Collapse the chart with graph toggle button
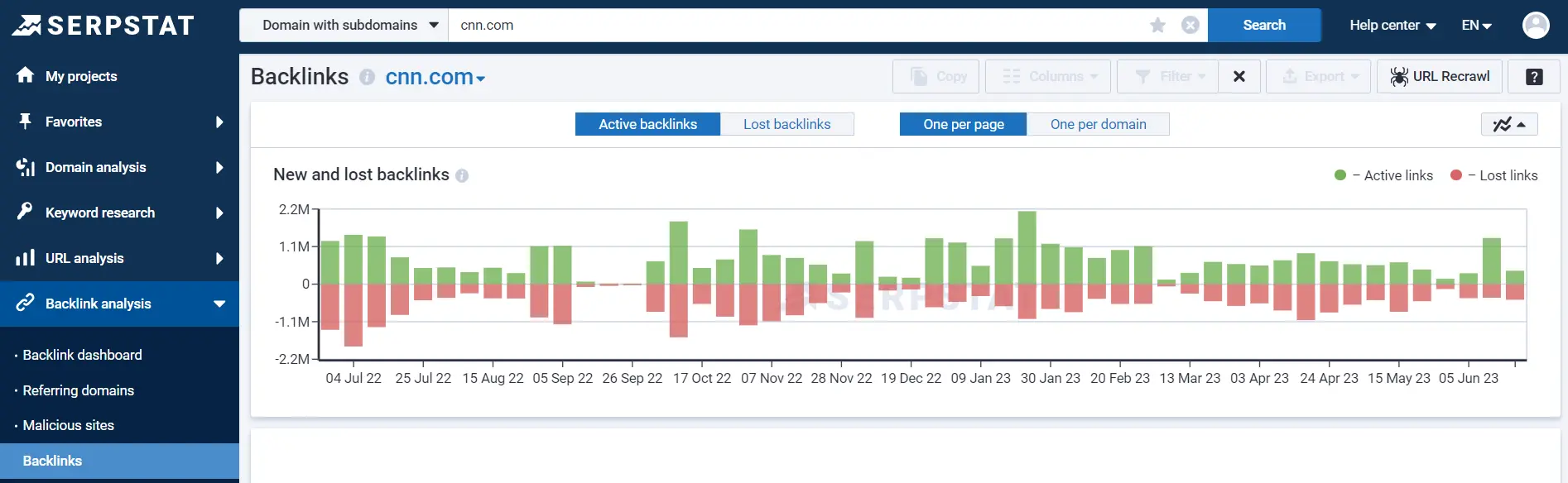This screenshot has height=483, width=1568. click(1509, 124)
